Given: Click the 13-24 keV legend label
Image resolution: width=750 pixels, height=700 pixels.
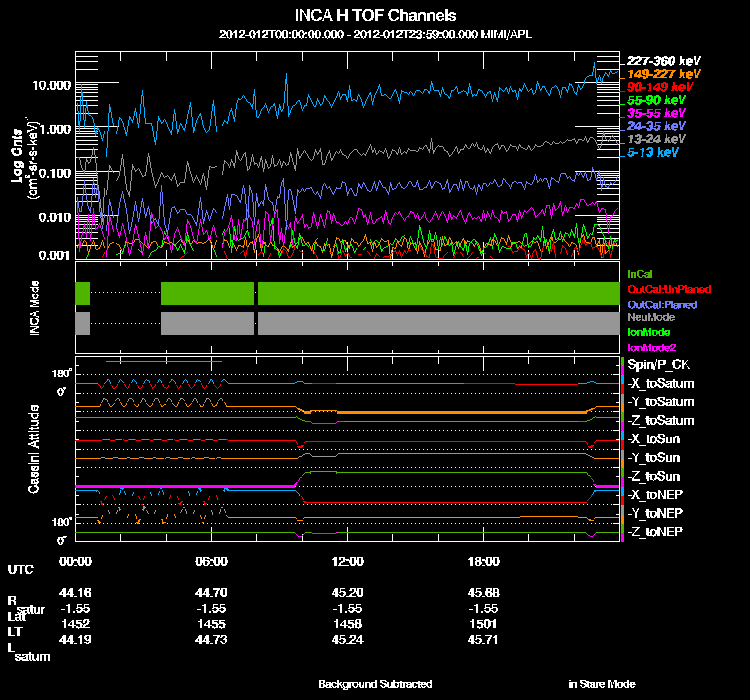Looking at the screenshot, I should click(x=657, y=140).
